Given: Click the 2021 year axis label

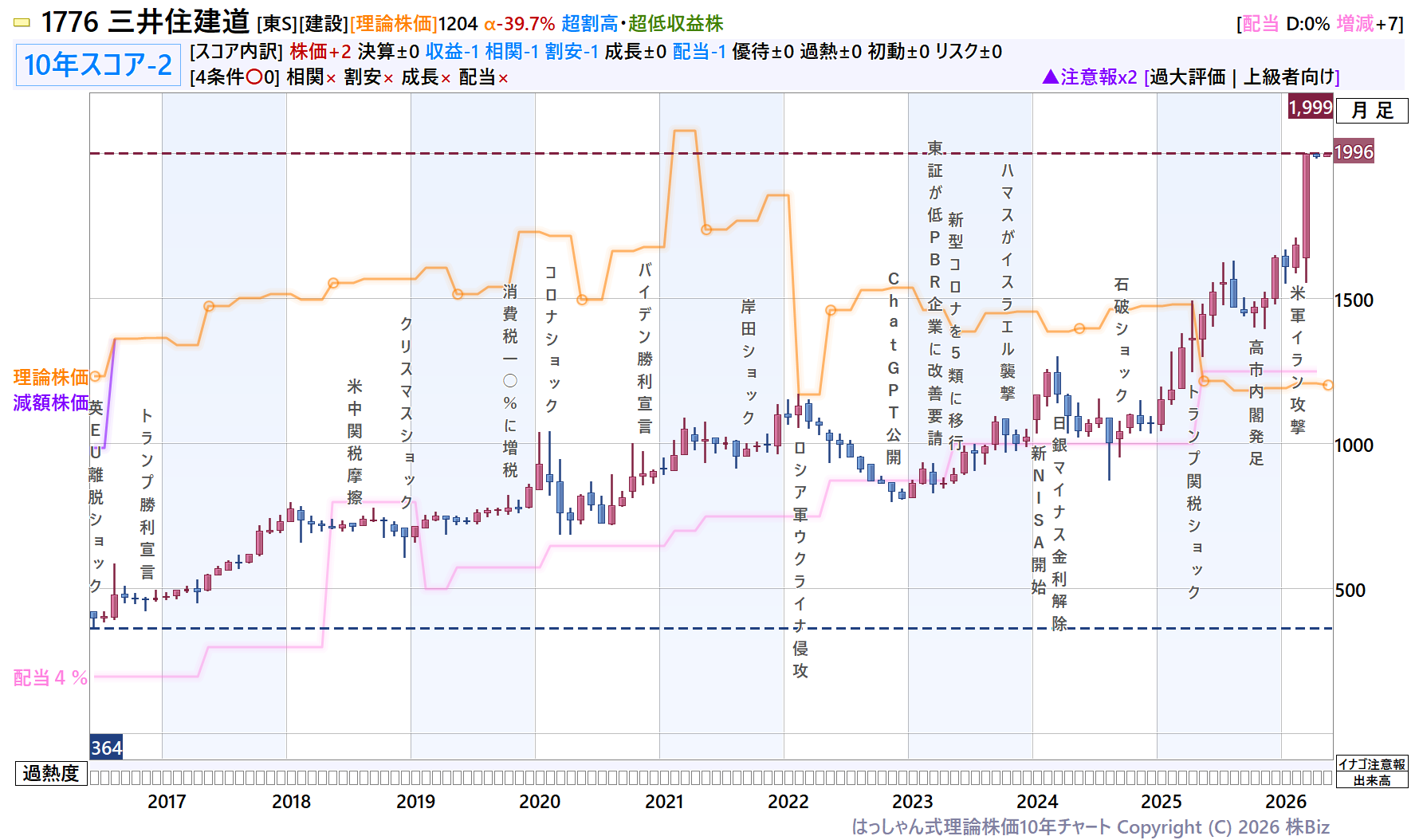Looking at the screenshot, I should [x=664, y=802].
